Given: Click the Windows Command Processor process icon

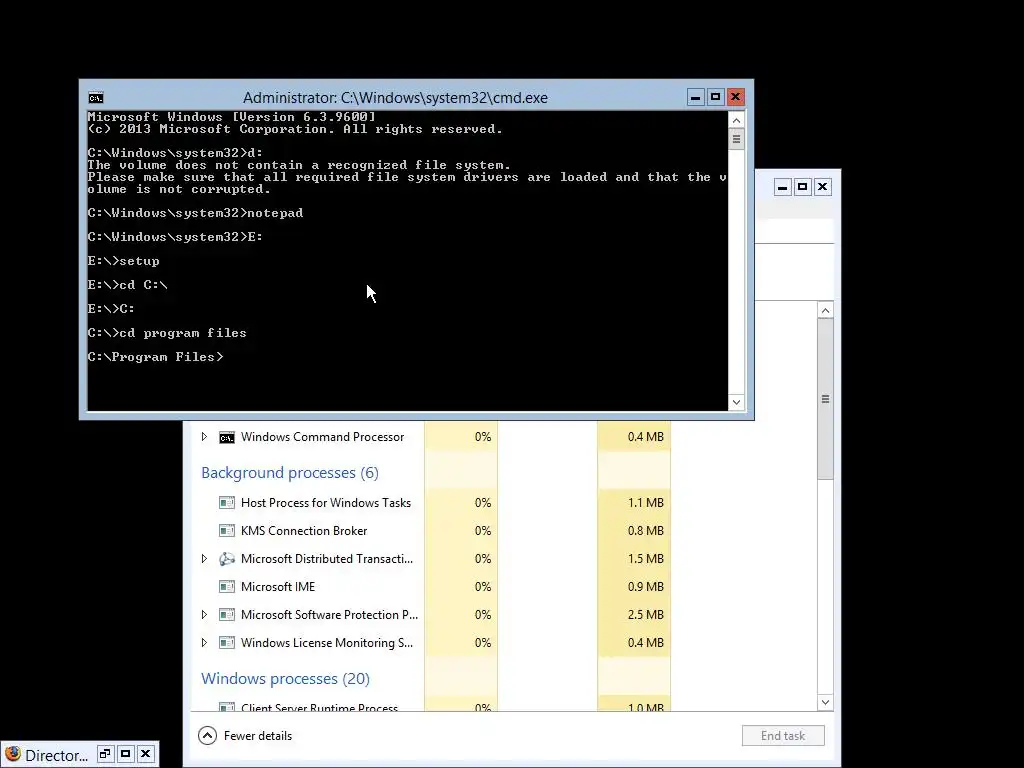Looking at the screenshot, I should click(x=227, y=438).
